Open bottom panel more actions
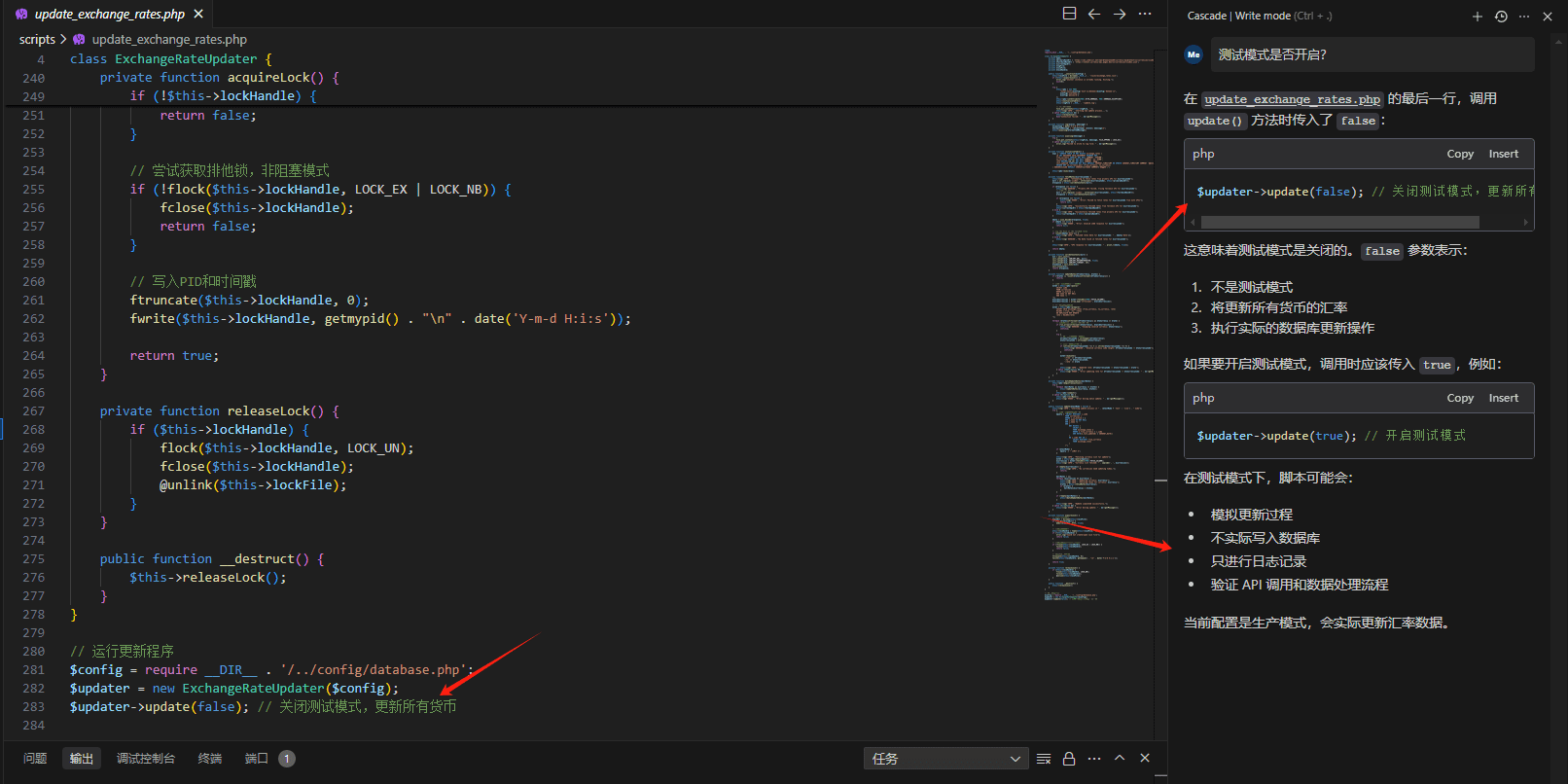The height and width of the screenshot is (784, 1568). (x=1094, y=759)
